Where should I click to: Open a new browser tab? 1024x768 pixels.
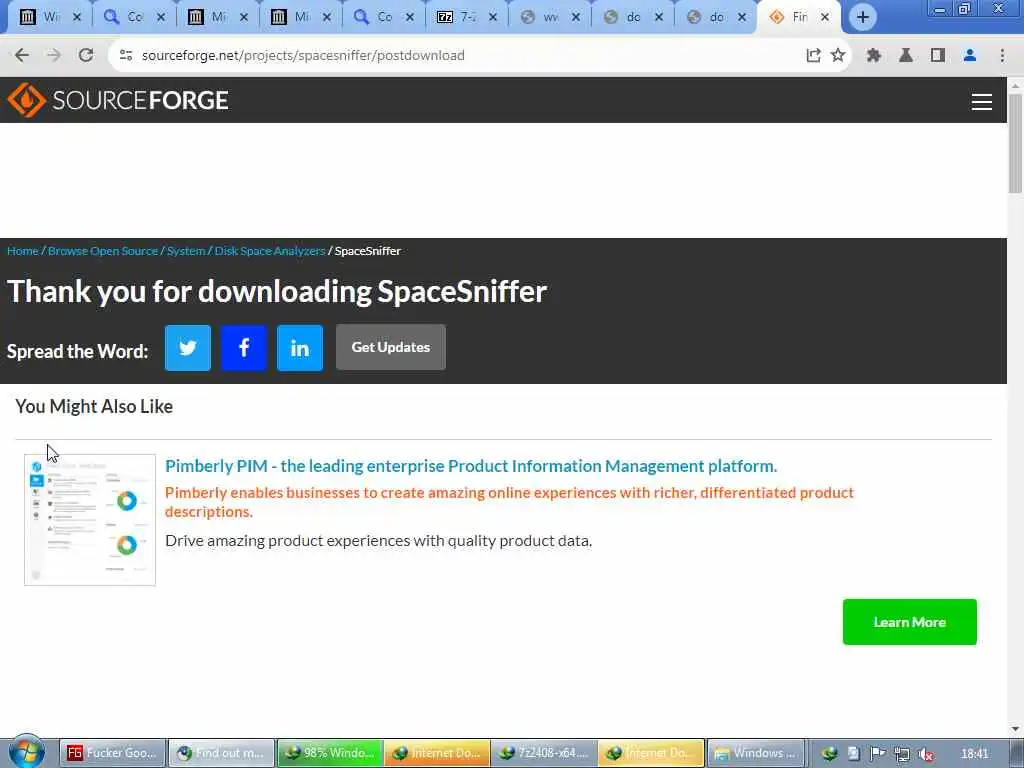point(863,17)
